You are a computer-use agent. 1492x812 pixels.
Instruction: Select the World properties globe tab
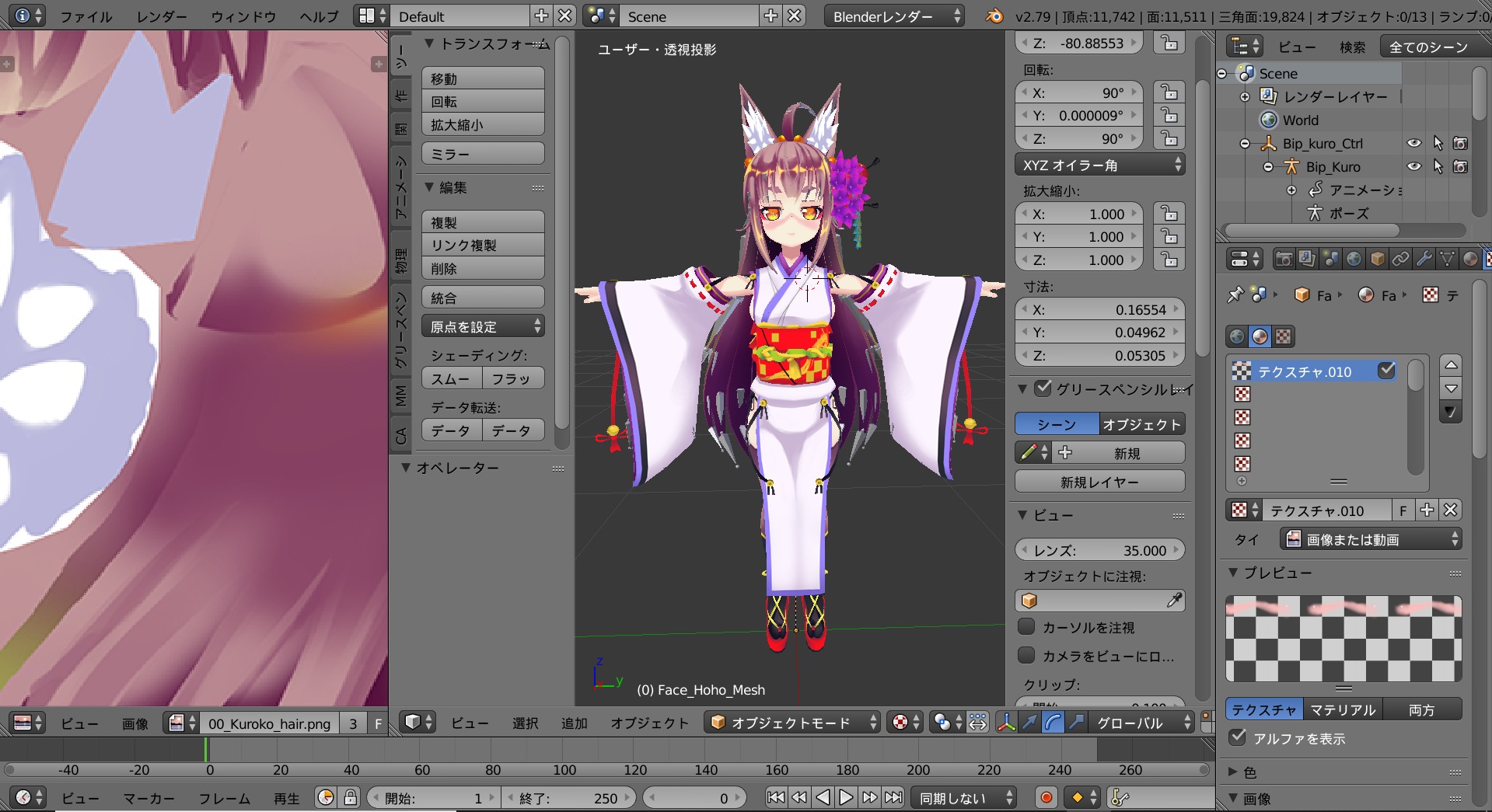pyautogui.click(x=1354, y=259)
